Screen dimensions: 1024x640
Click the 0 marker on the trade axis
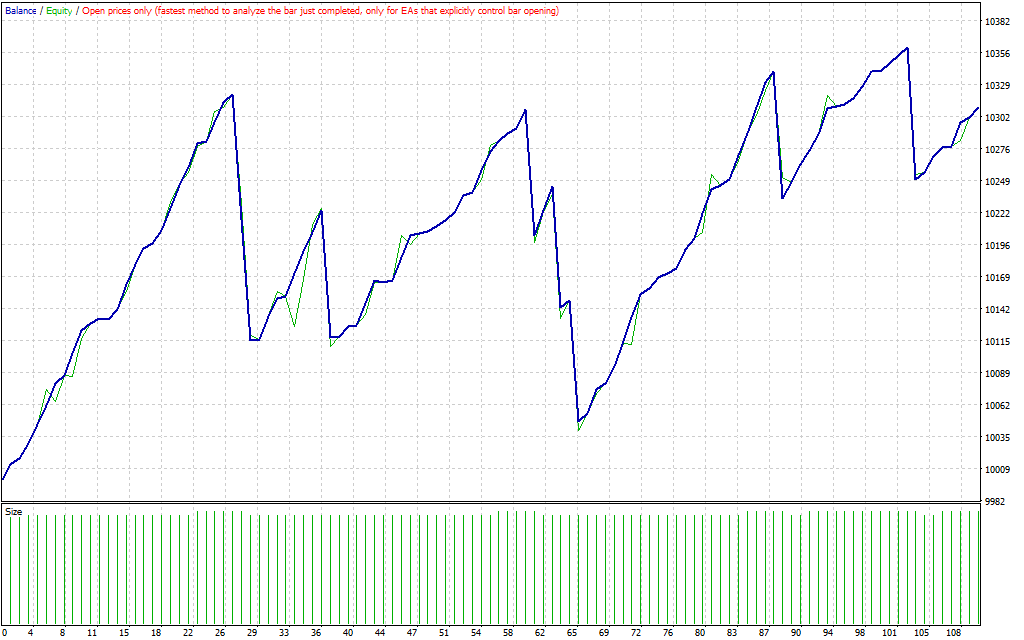4,633
